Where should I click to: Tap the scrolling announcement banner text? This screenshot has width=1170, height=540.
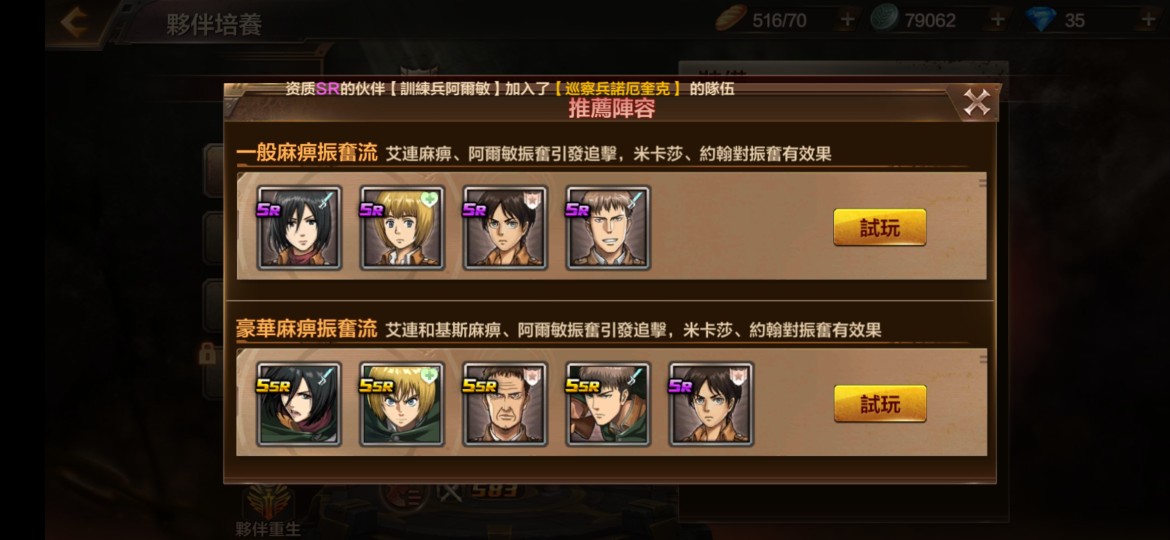(510, 89)
